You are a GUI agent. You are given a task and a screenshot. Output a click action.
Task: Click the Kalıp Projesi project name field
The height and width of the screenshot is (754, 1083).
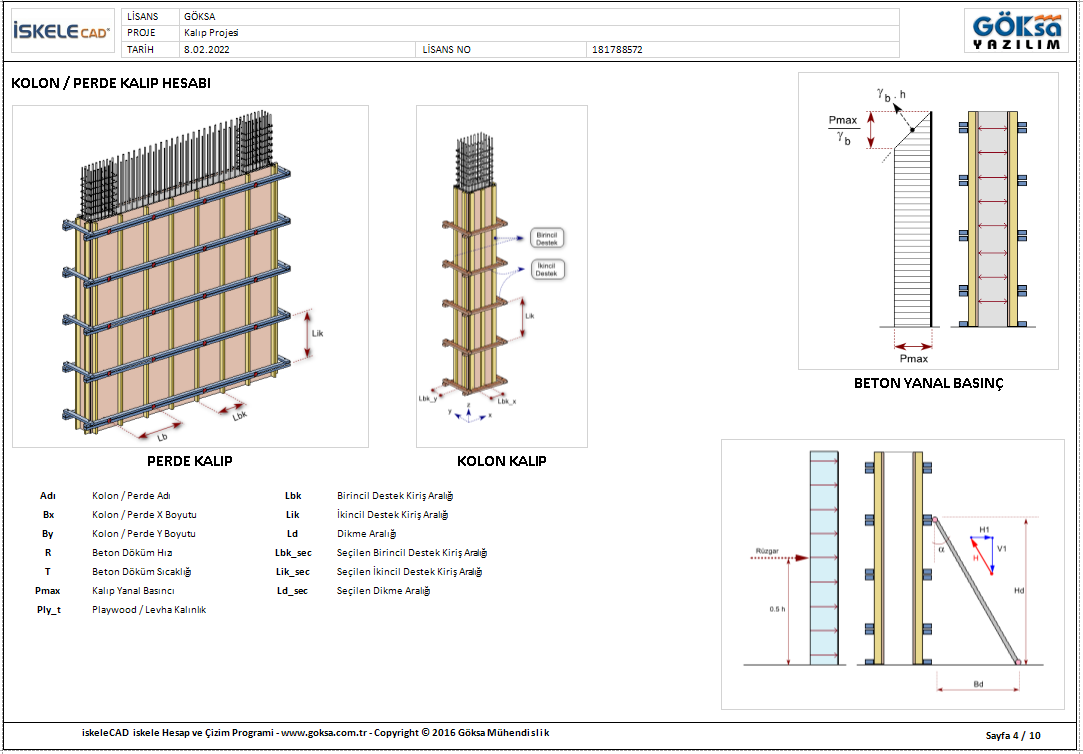point(210,33)
